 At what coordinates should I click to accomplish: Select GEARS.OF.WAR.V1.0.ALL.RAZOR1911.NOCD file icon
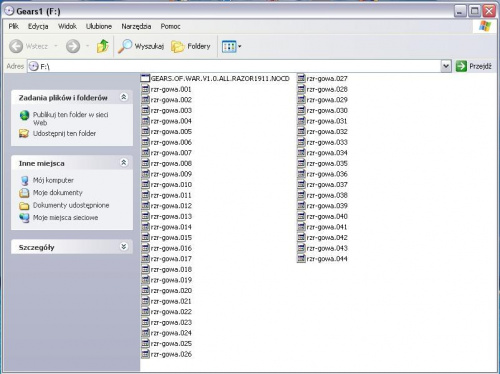coord(145,79)
